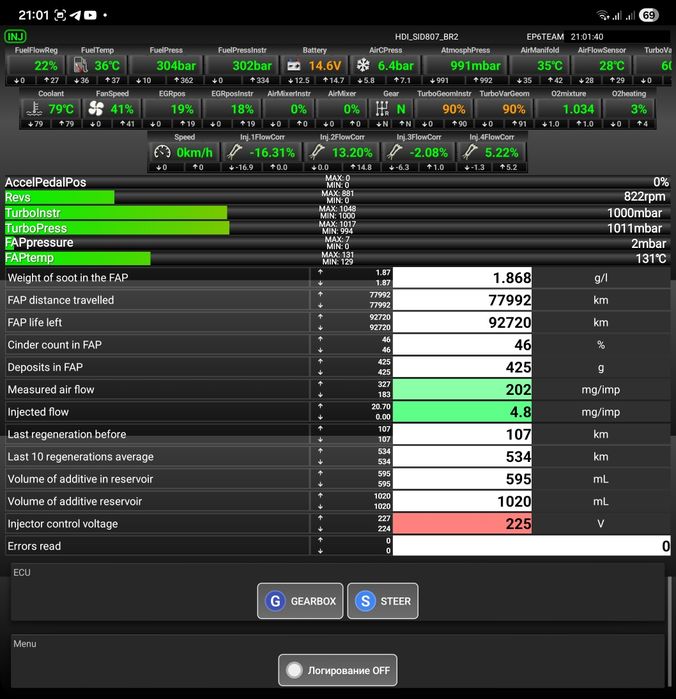Tap the EGRpos 19% gauge
Viewport: 676px width, 699px height.
pyautogui.click(x=172, y=109)
